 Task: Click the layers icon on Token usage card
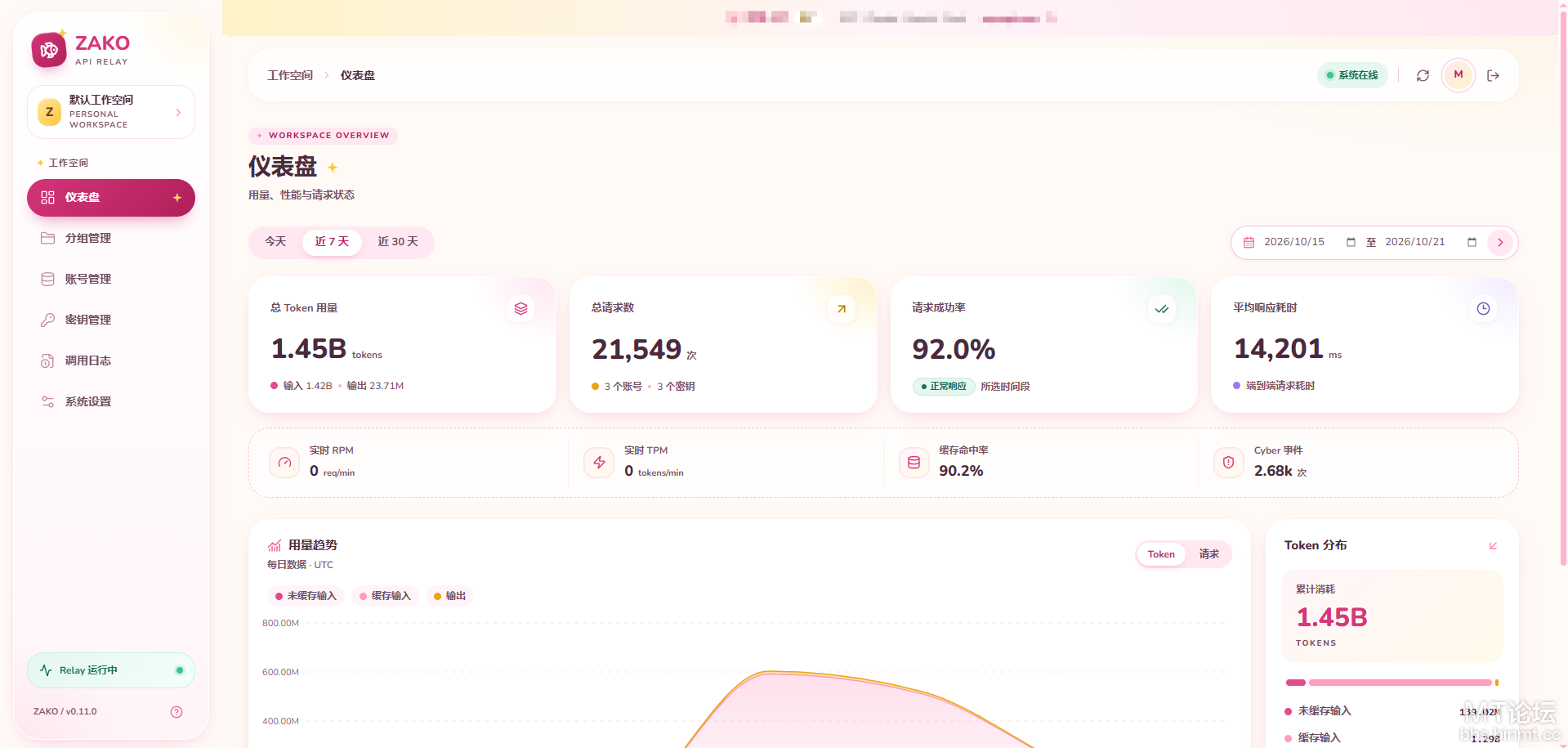click(520, 308)
